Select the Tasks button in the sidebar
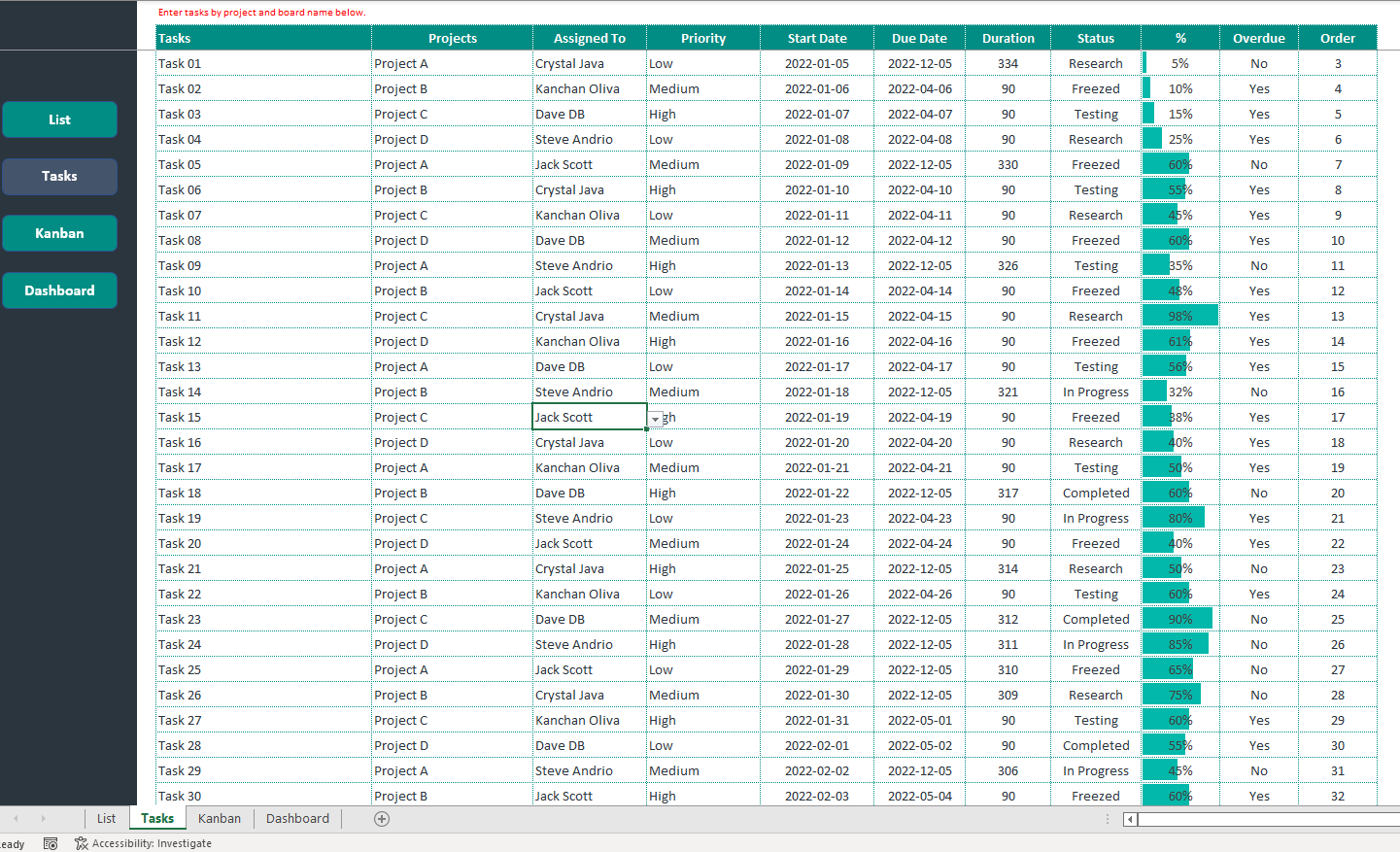The width and height of the screenshot is (1400, 852). click(59, 176)
